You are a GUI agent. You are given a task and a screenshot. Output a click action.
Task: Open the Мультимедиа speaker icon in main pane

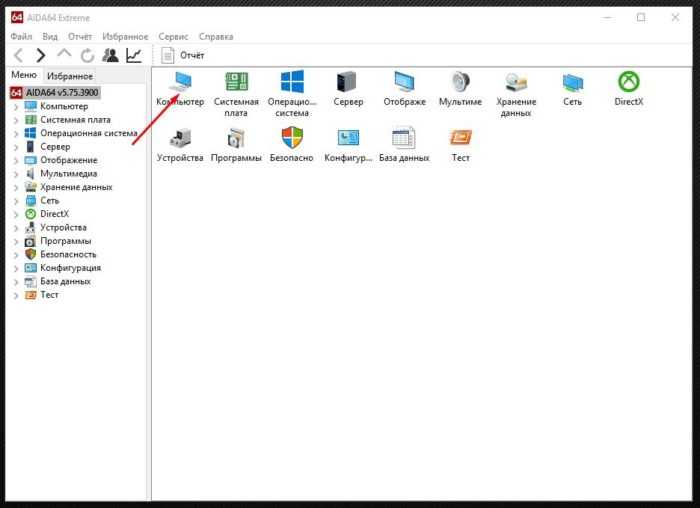[x=460, y=81]
